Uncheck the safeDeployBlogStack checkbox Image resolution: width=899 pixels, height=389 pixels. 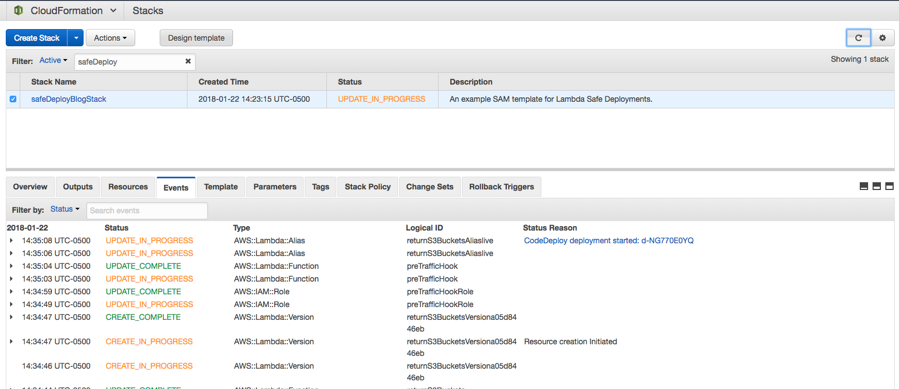[13, 99]
